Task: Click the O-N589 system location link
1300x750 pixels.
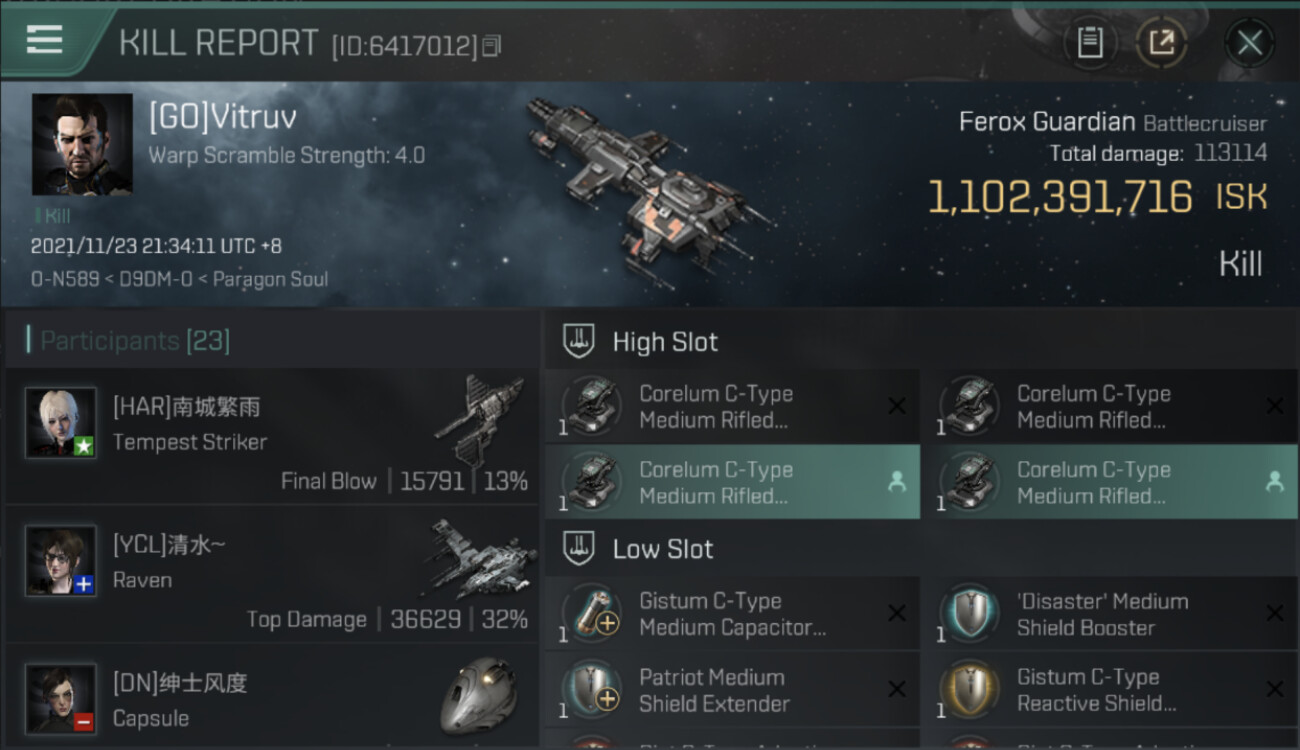Action: point(65,279)
